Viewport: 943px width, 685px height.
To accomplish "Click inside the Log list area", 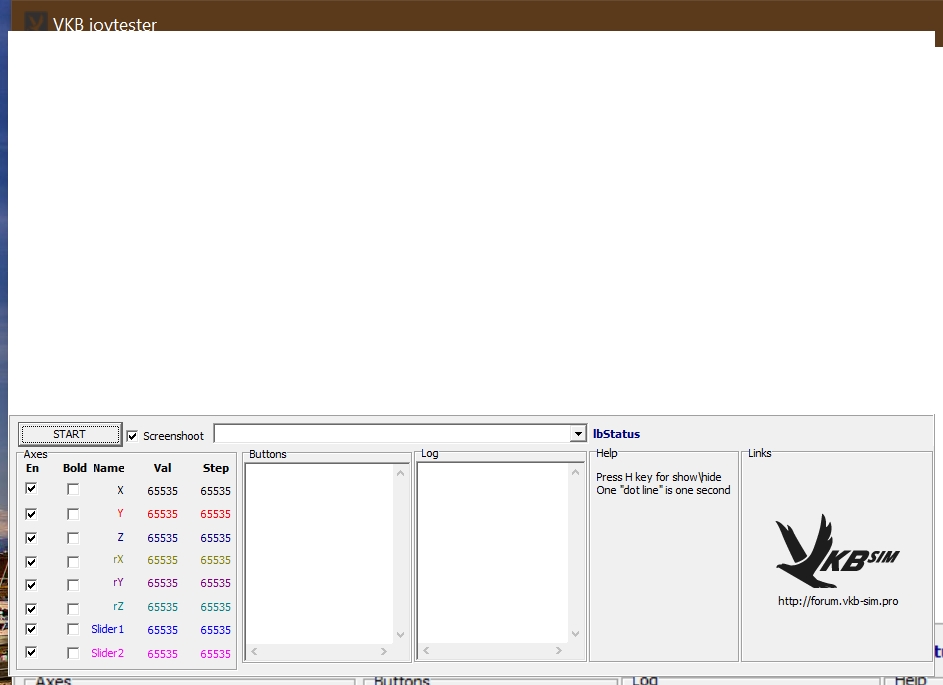I will coord(492,550).
